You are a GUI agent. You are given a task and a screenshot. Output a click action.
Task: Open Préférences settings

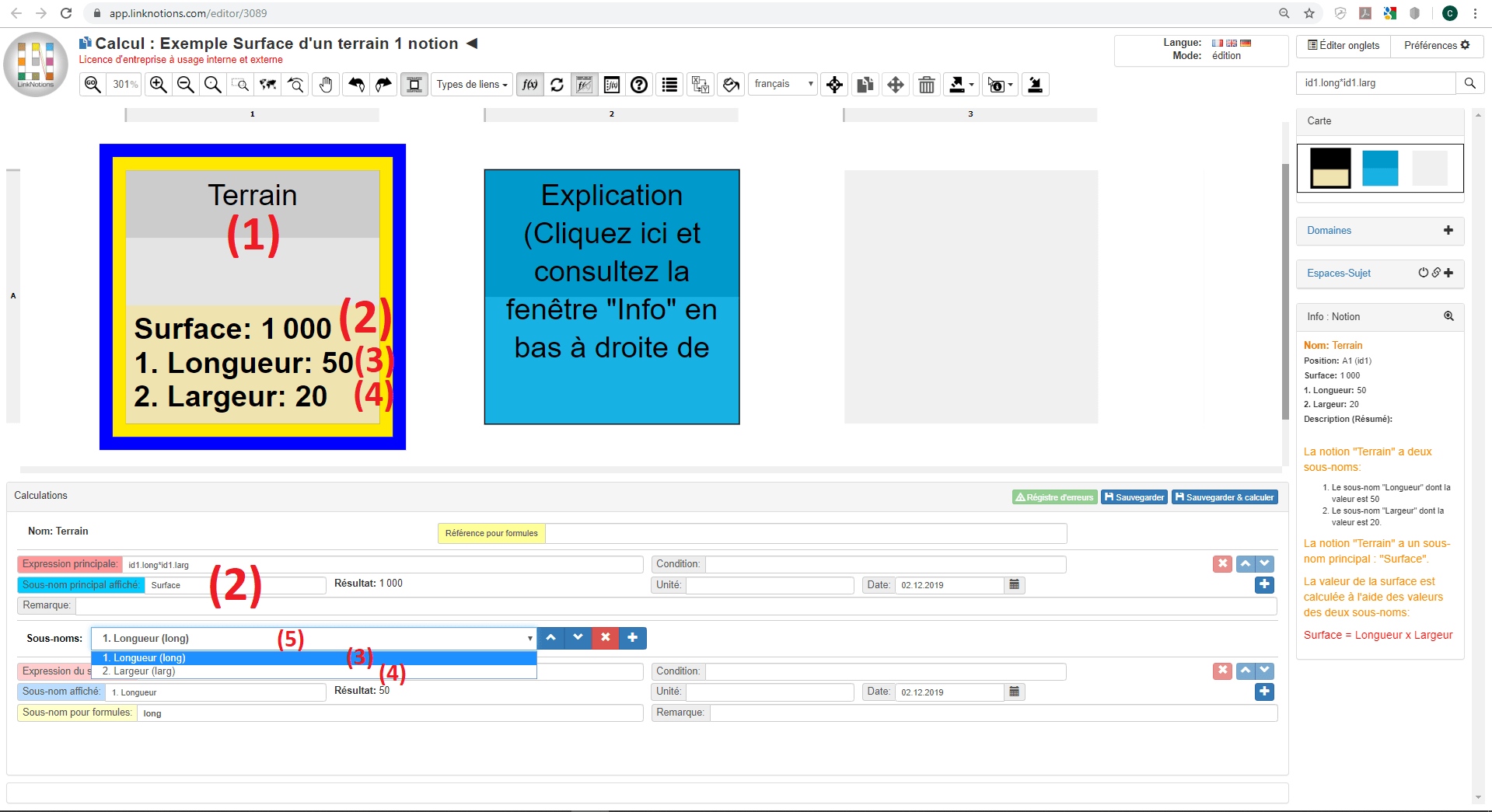pyautogui.click(x=1437, y=46)
